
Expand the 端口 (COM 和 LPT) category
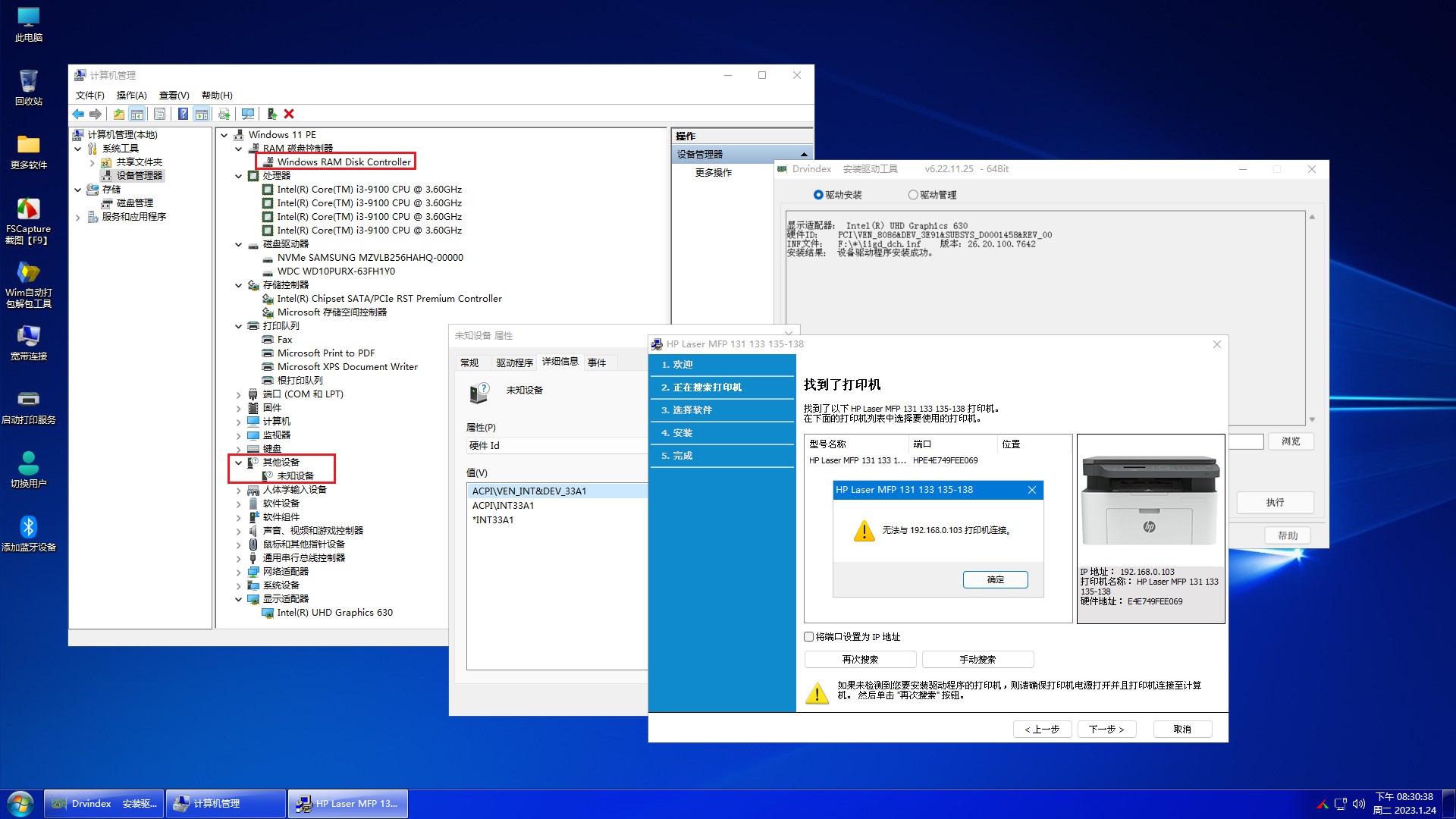point(239,394)
